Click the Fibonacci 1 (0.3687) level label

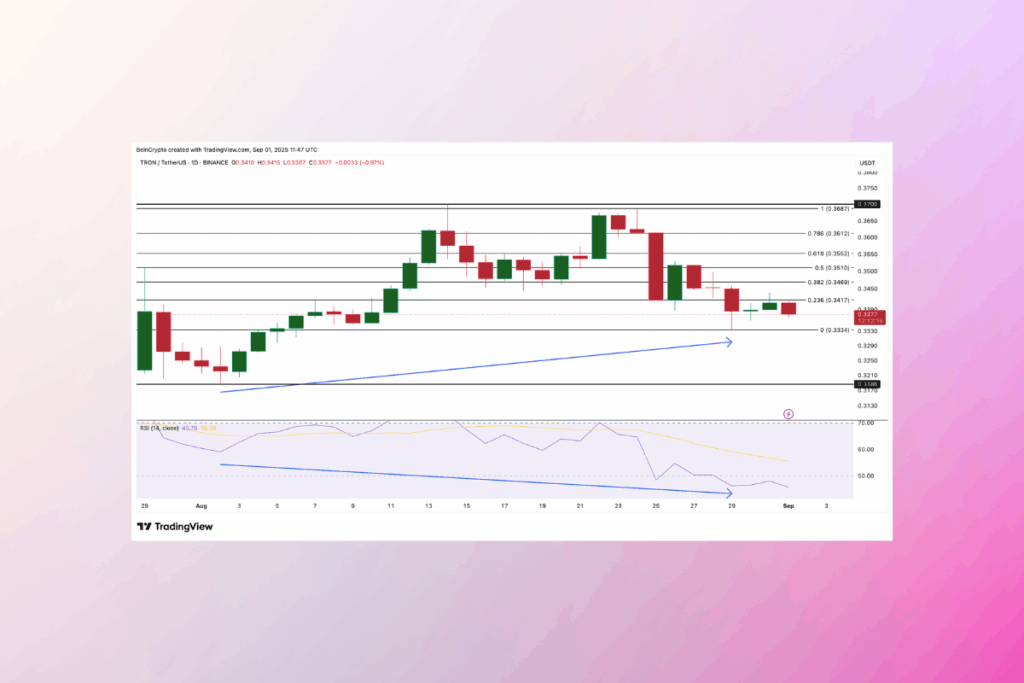(x=834, y=209)
